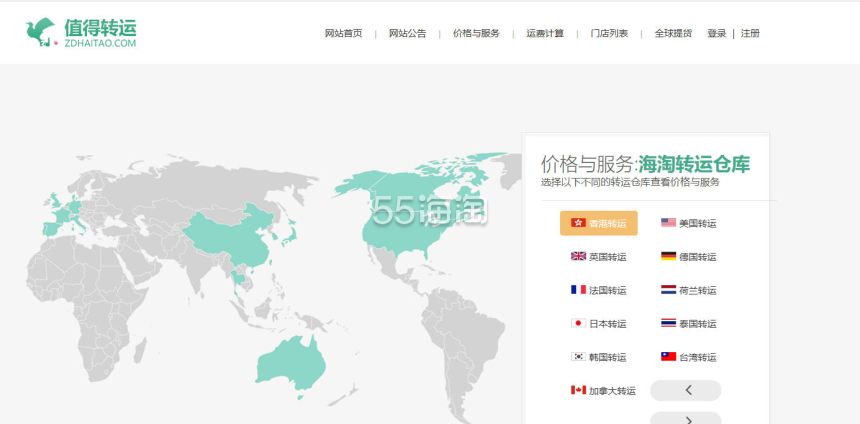
Task: Click the South Korean flag icon
Action: (578, 357)
